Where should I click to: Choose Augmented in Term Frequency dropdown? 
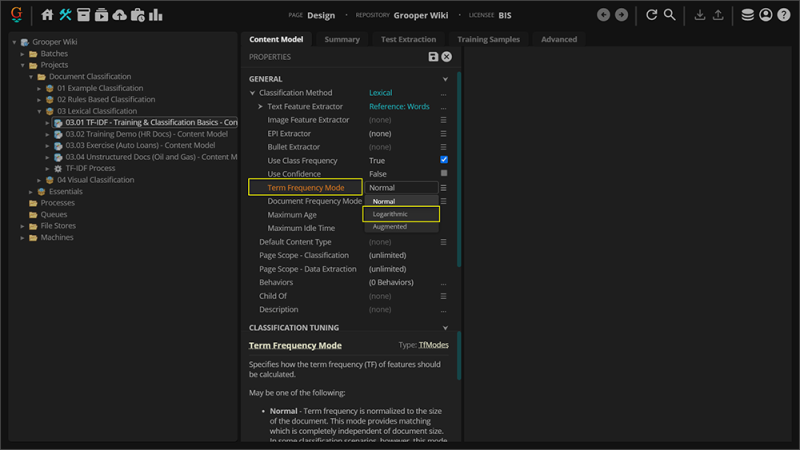tap(390, 227)
